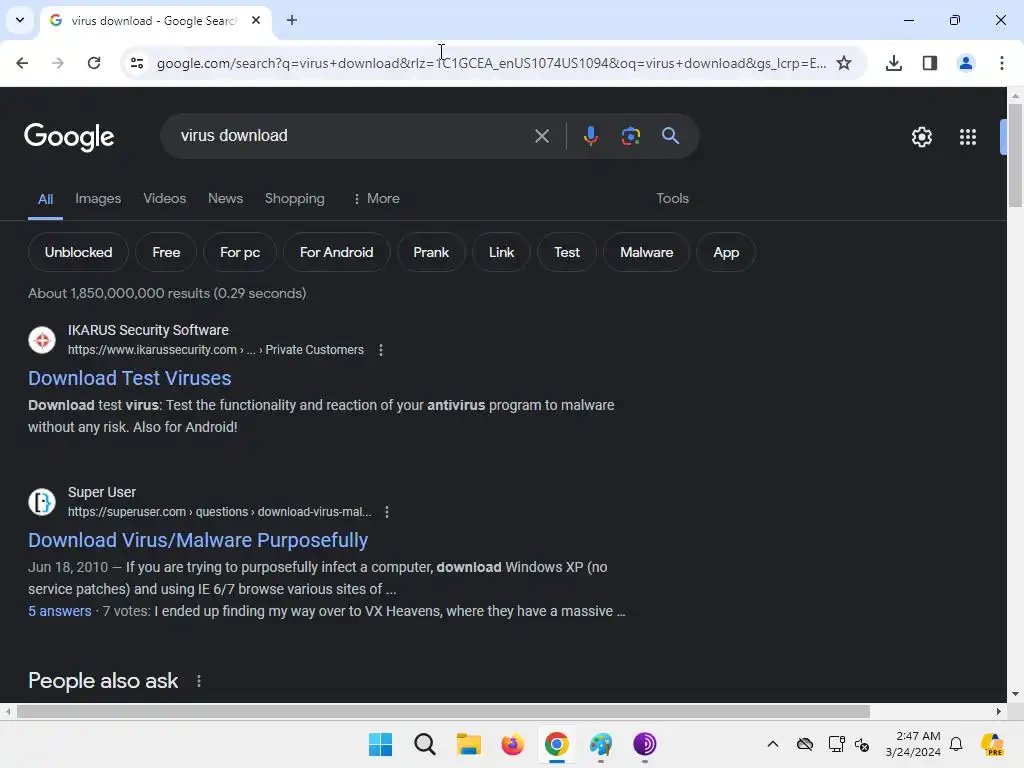Screen dimensions: 1024x768
Task: Open the Windows Start menu
Action: pos(380,744)
